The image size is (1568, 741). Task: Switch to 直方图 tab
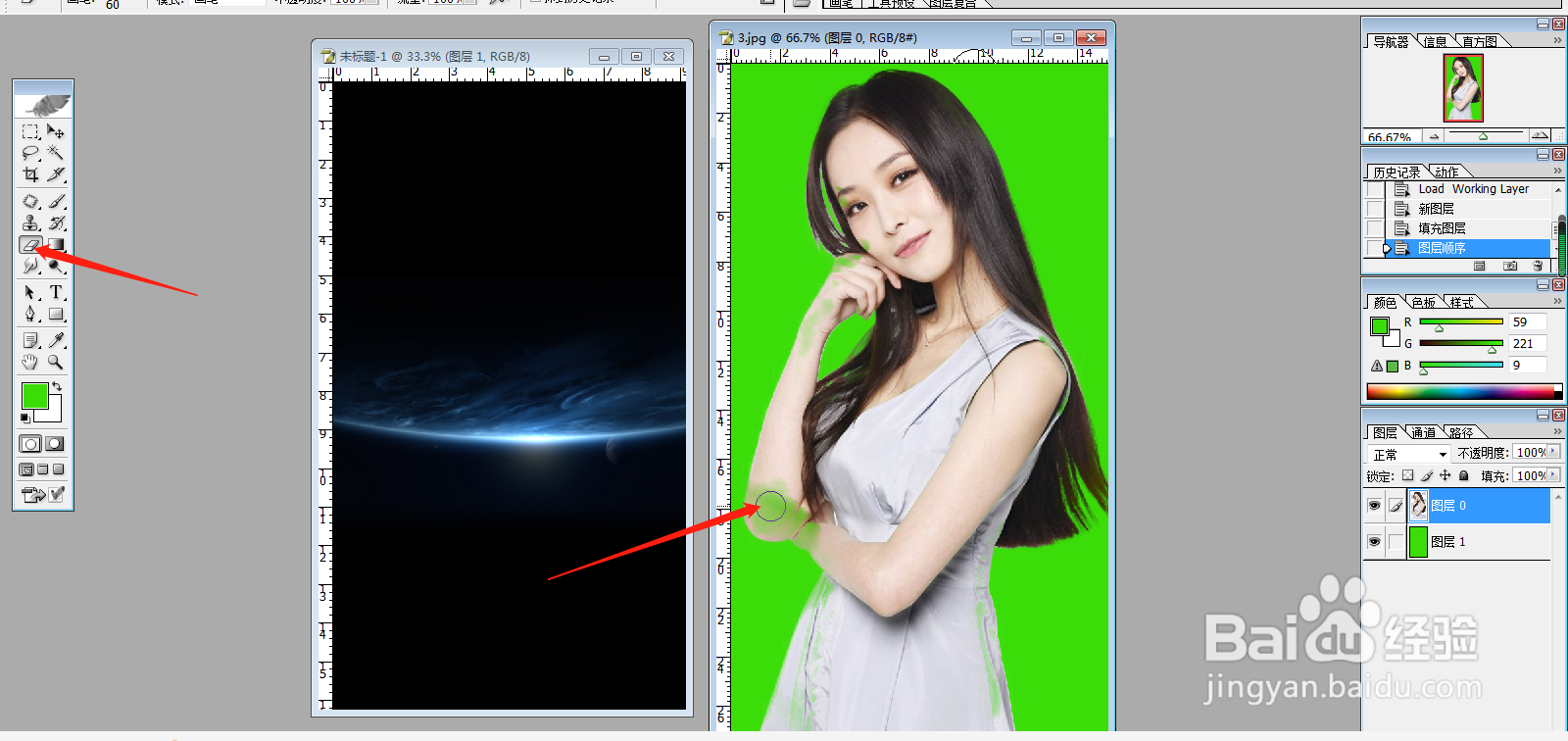(1480, 41)
